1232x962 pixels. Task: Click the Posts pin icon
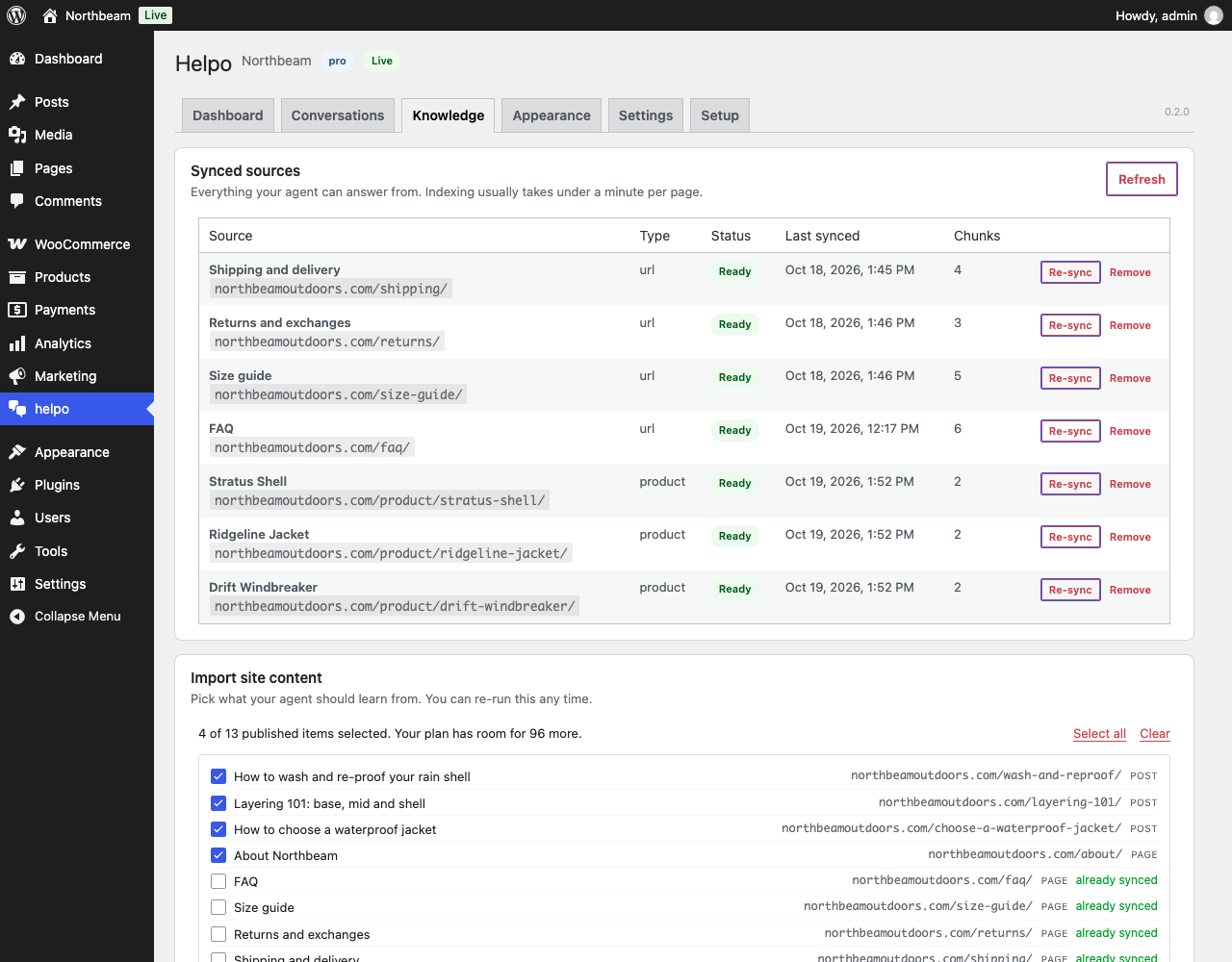17,102
